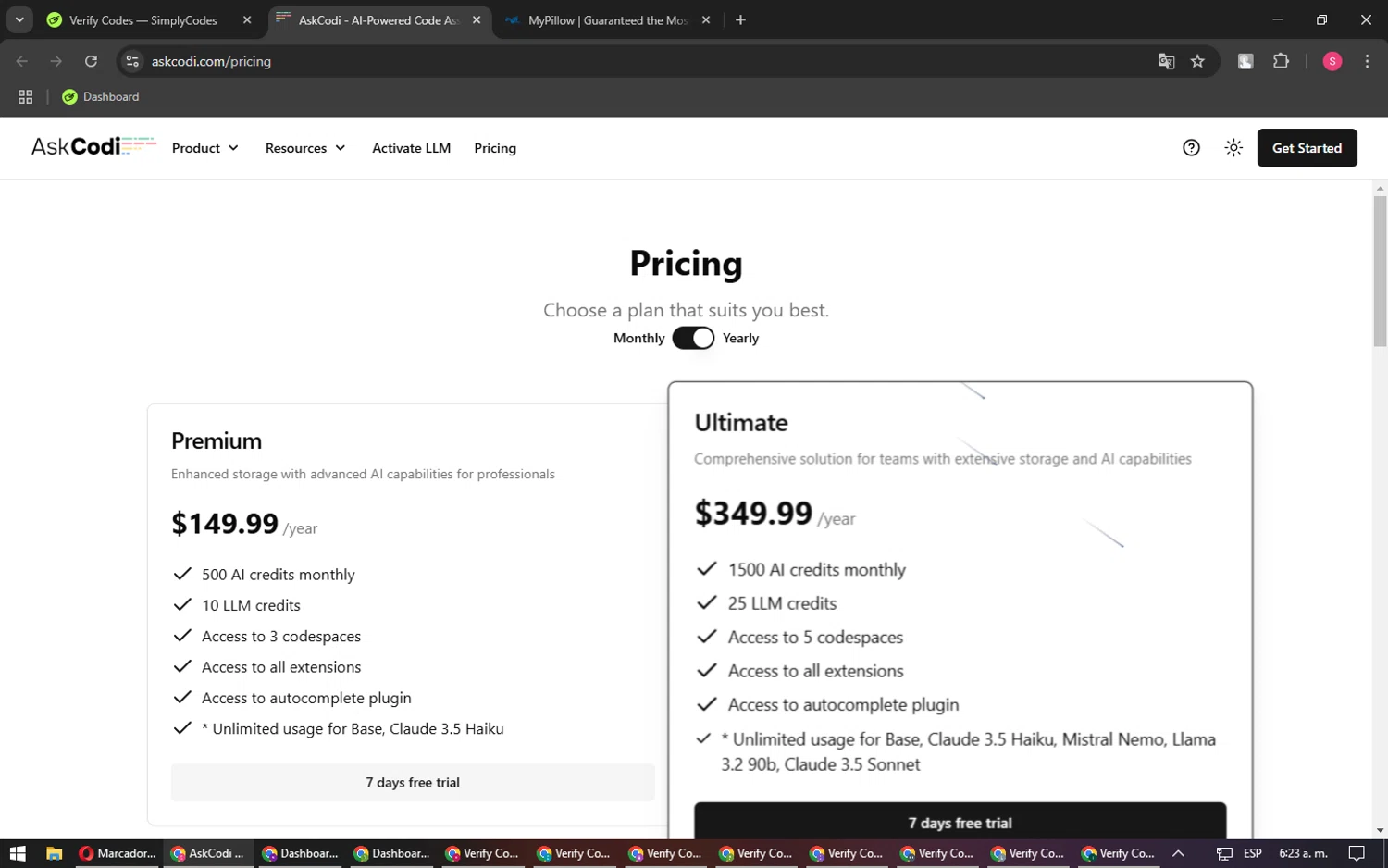
Task: Start Ultimate 7 days free trial
Action: click(960, 823)
